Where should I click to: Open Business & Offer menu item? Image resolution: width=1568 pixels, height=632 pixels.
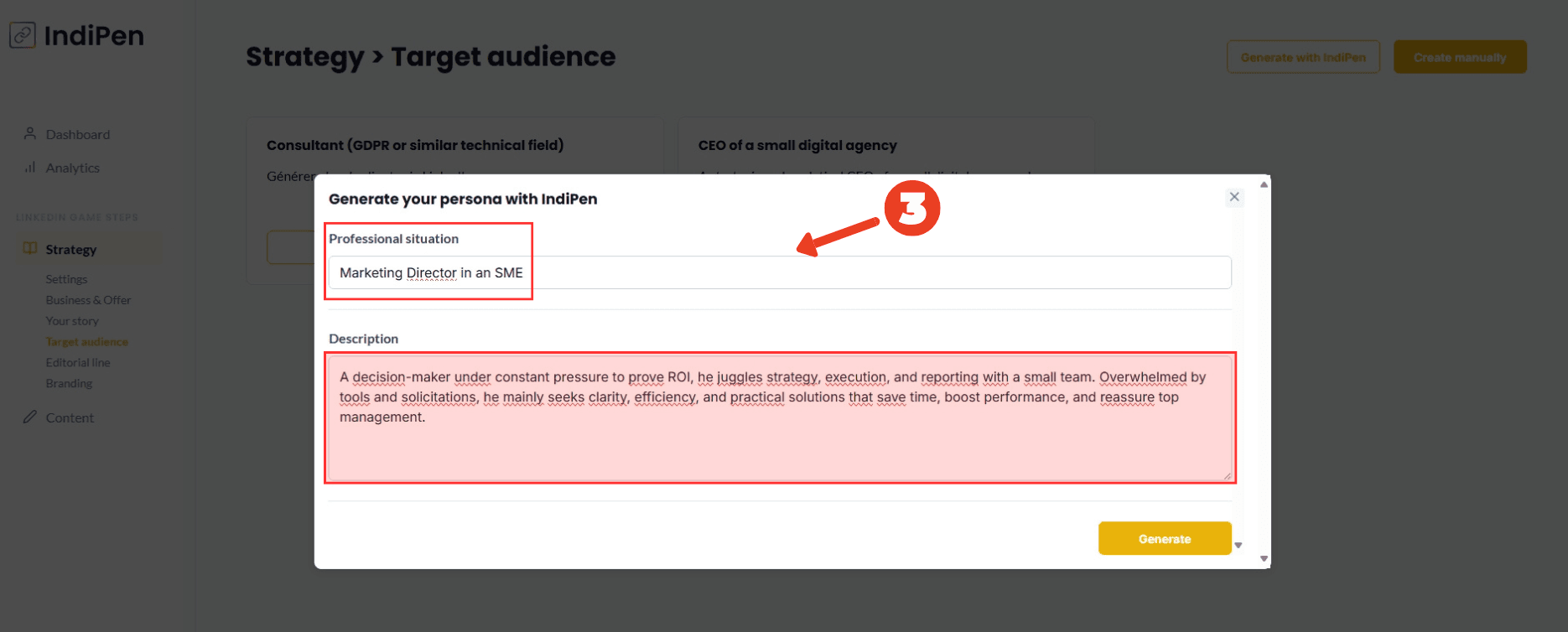pos(88,300)
